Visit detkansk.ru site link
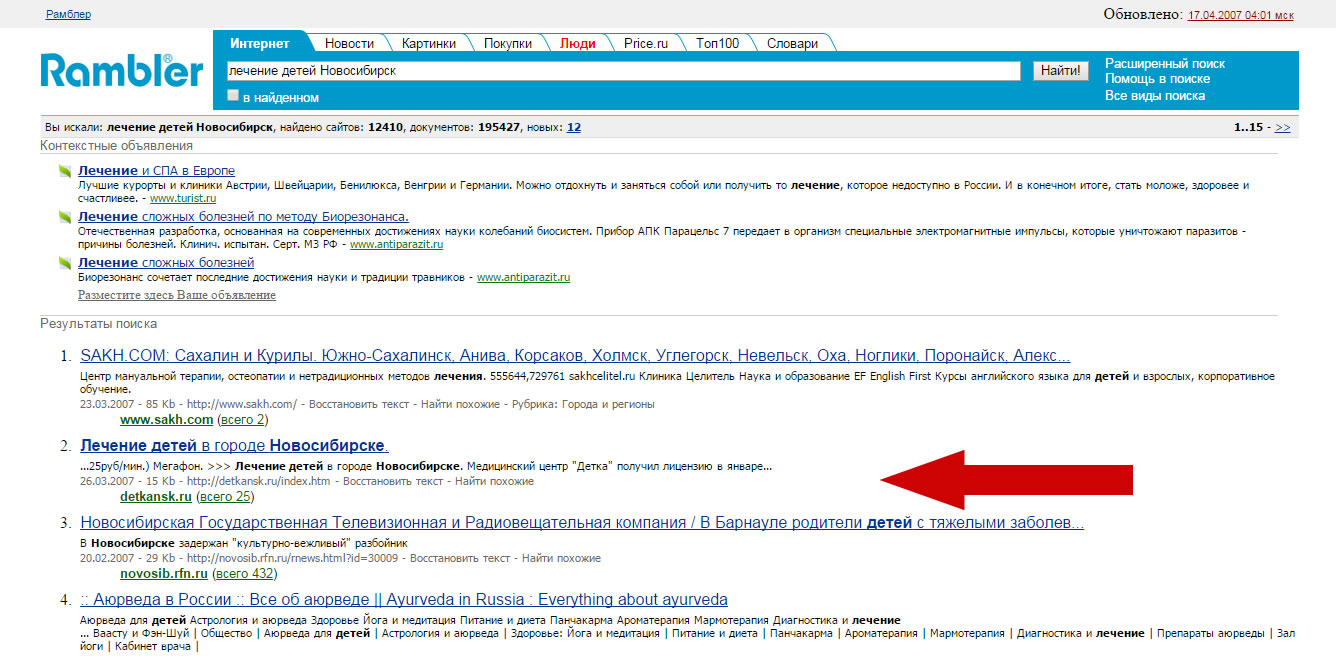1336x656 pixels. 155,497
